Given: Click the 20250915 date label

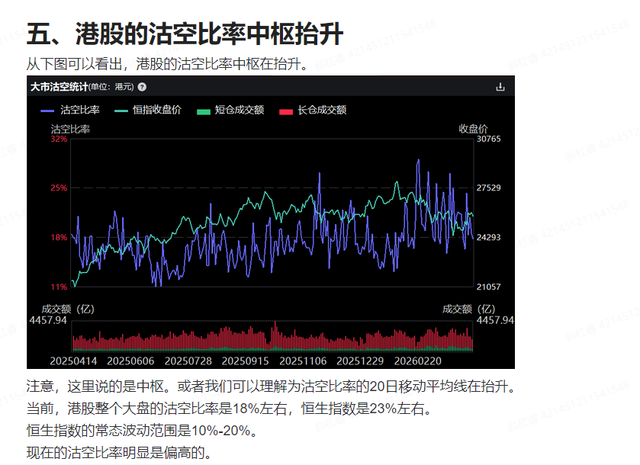Looking at the screenshot, I should coord(245,361).
